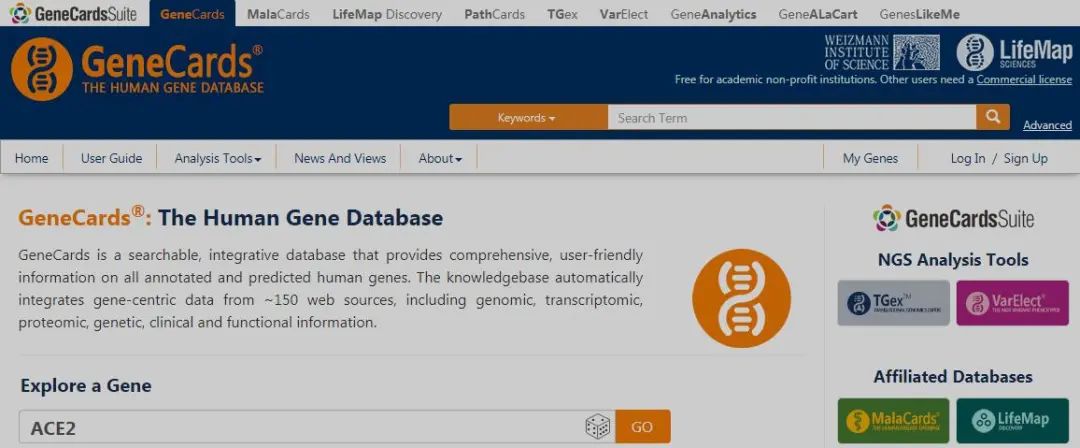Click the orange magnifier search button
The height and width of the screenshot is (448, 1080).
993,117
